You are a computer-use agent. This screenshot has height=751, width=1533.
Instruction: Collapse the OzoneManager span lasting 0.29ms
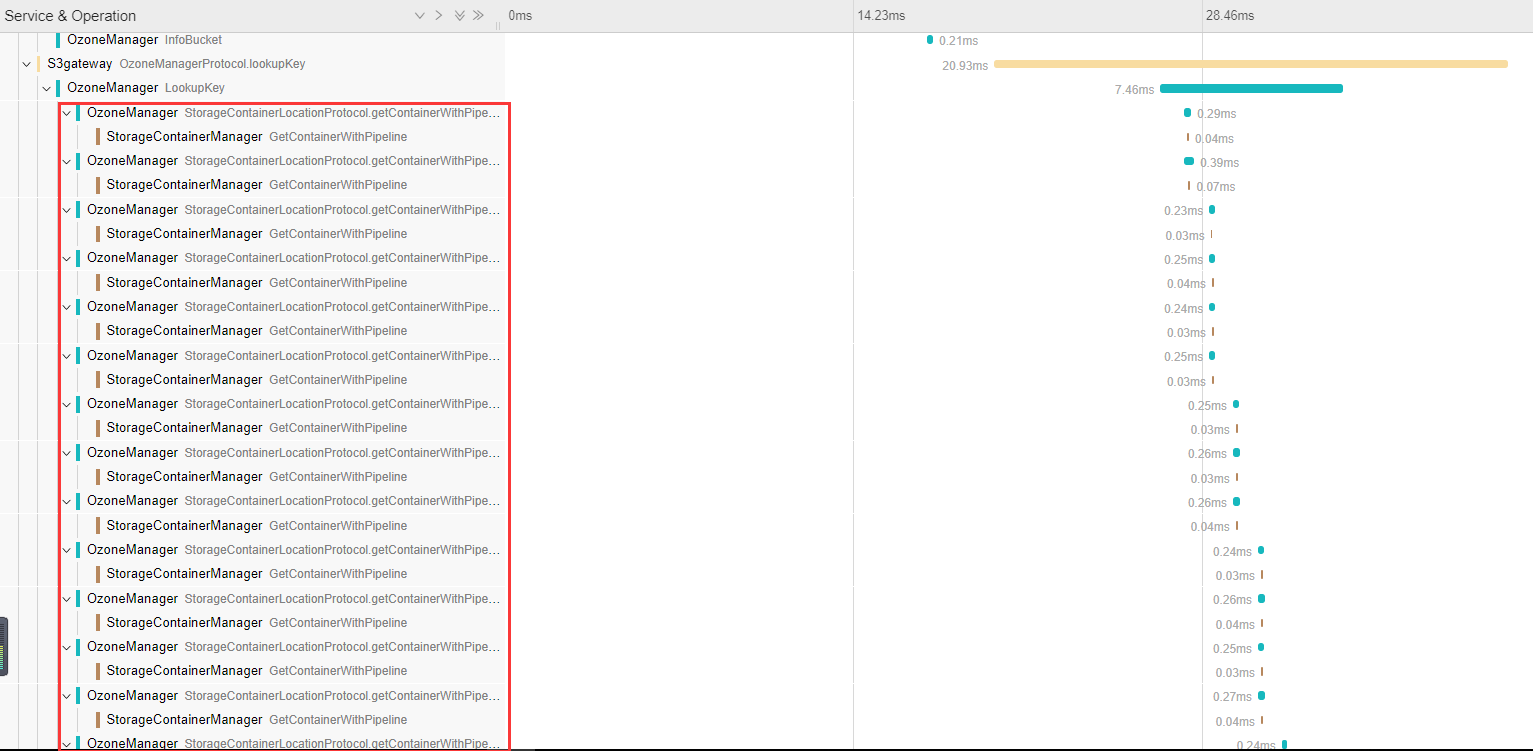click(x=66, y=113)
